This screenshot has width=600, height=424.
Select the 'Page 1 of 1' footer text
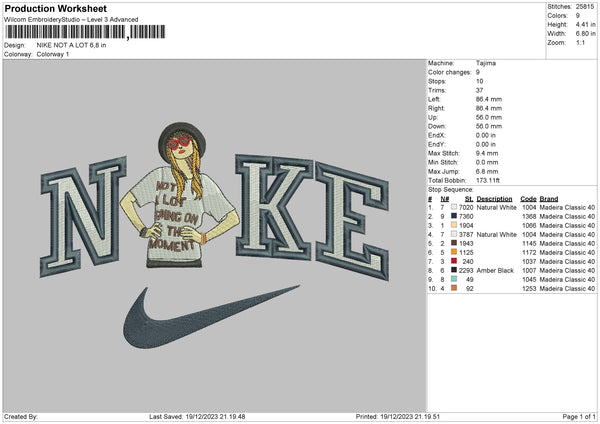coord(579,416)
